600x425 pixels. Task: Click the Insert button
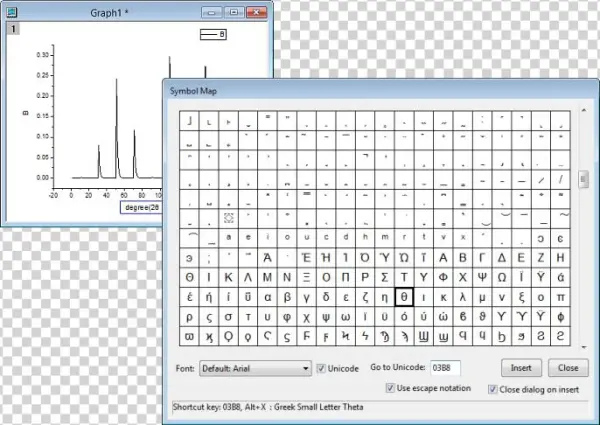click(521, 368)
